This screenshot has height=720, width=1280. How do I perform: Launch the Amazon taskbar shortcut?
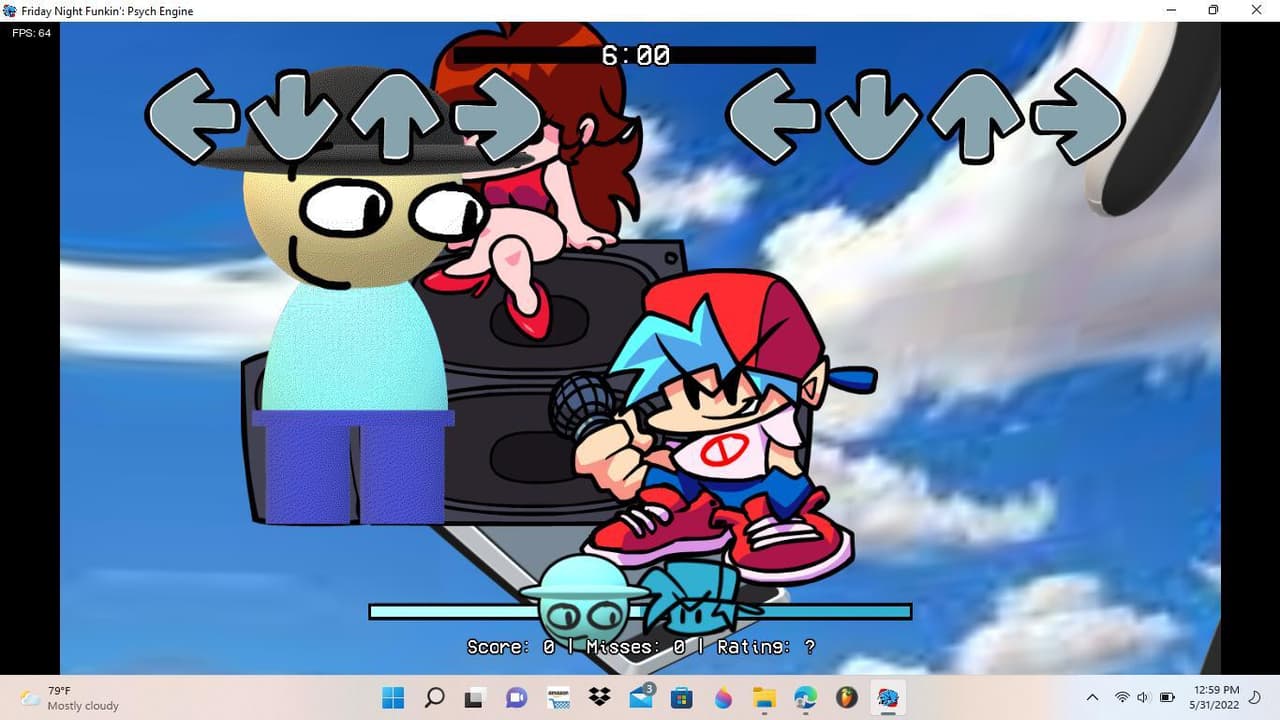558,697
